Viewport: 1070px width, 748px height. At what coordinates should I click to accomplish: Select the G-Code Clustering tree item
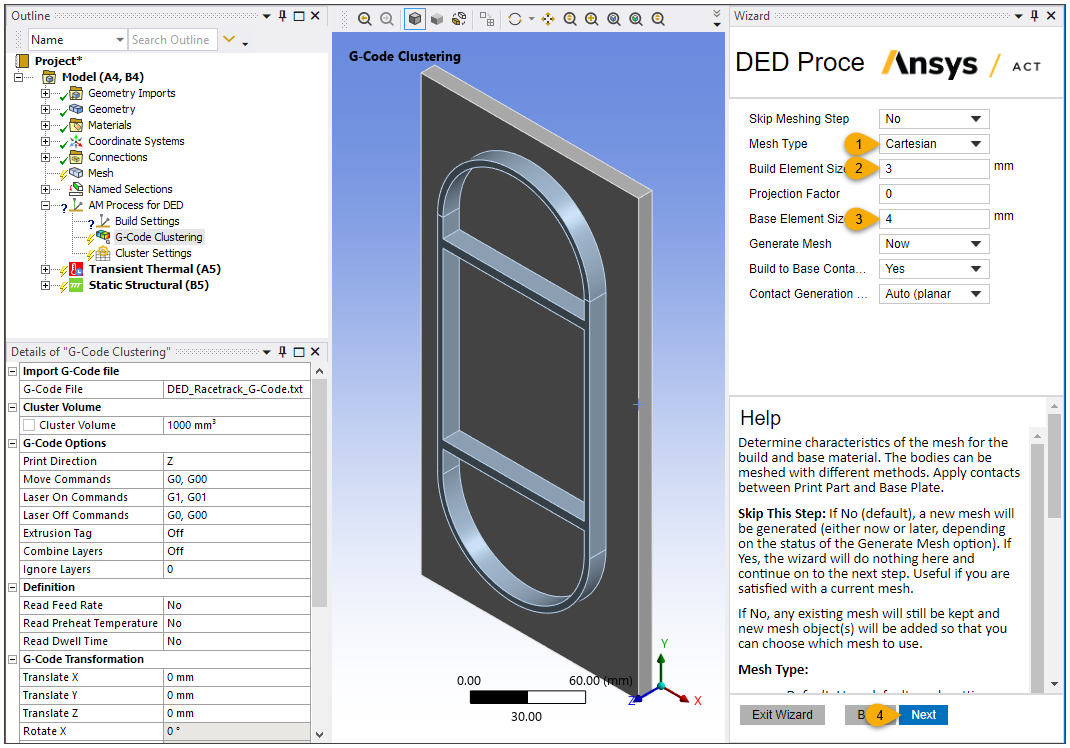[x=158, y=236]
